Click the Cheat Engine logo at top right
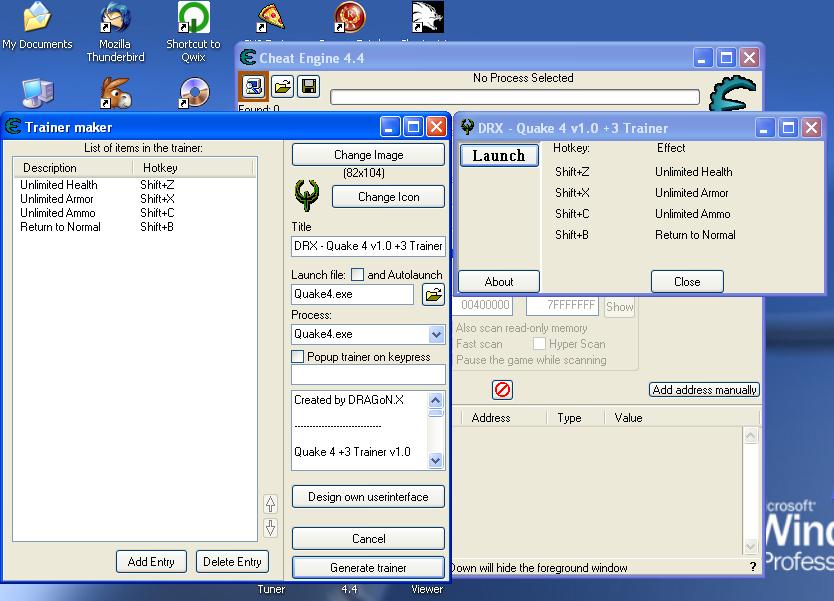 pyautogui.click(x=732, y=93)
